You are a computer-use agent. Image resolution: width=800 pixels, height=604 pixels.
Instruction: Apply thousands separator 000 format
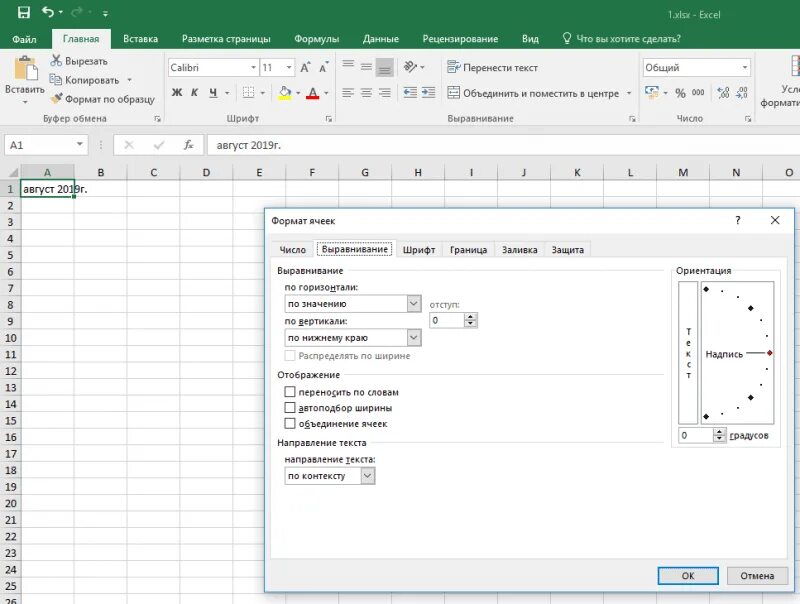pos(698,92)
